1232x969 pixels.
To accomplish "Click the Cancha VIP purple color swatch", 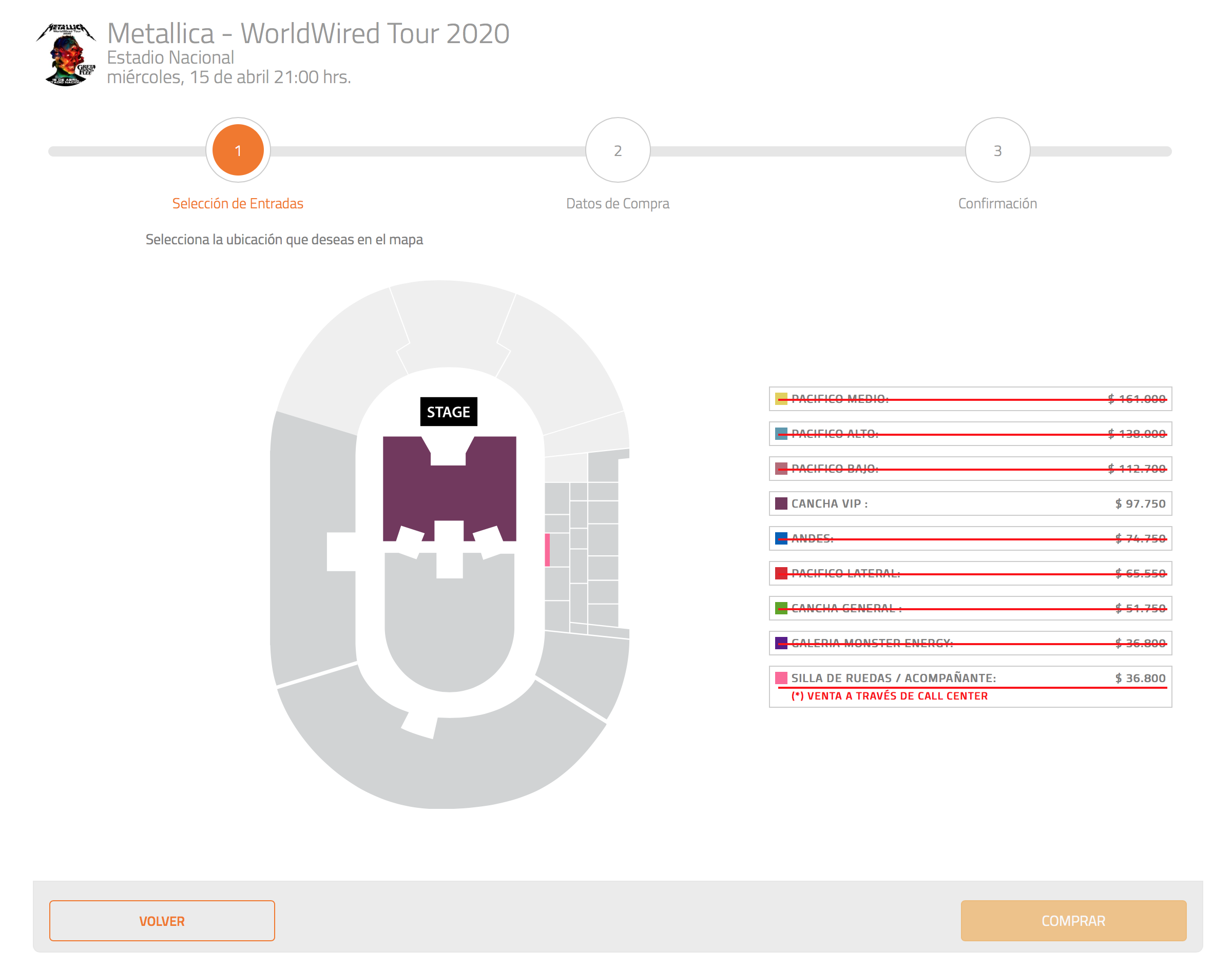I will click(781, 504).
